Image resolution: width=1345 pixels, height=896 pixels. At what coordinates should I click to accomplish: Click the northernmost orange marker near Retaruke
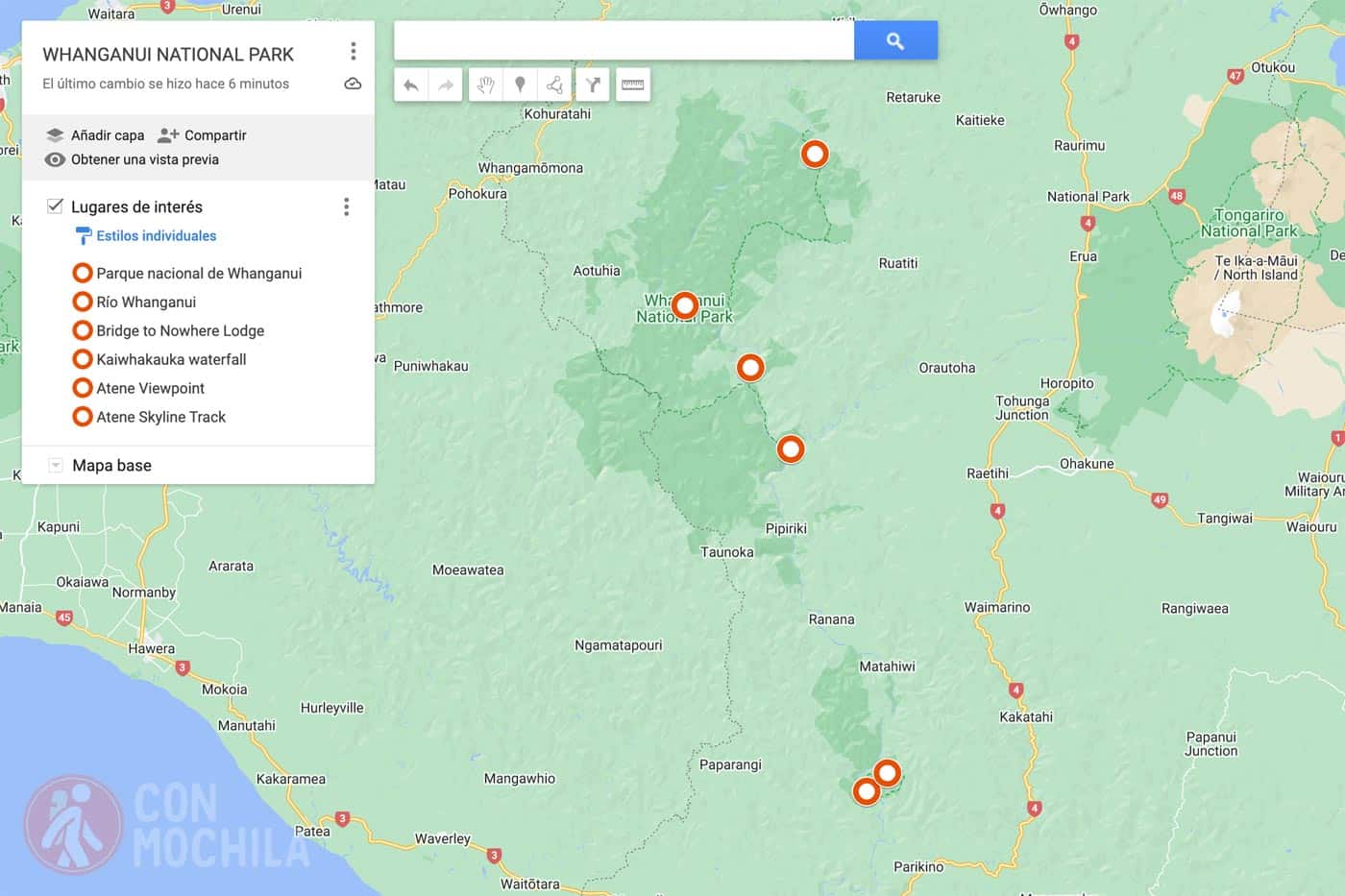click(x=815, y=154)
